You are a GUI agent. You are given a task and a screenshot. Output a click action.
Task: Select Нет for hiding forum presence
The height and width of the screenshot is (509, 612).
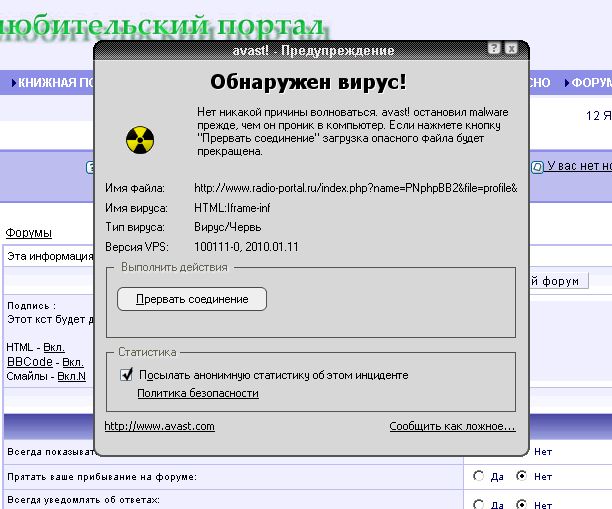[521, 477]
